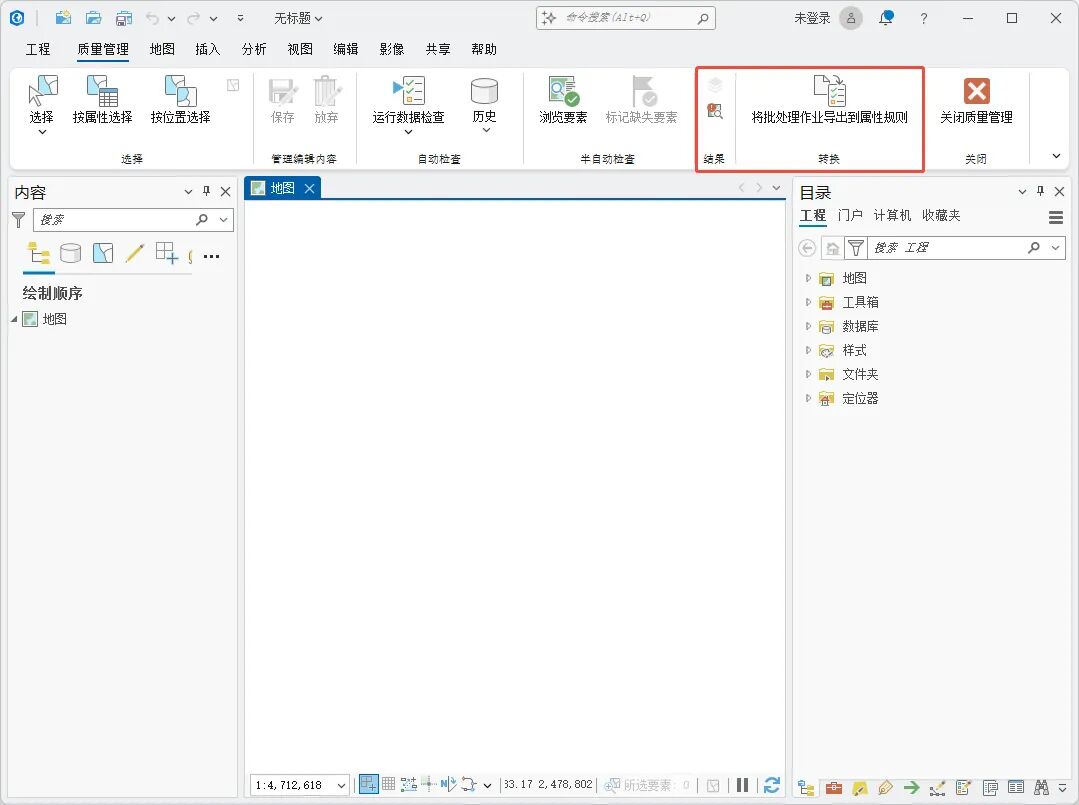Switch to list by drawing order view
Screen dimensions: 1079x805
click(x=39, y=253)
